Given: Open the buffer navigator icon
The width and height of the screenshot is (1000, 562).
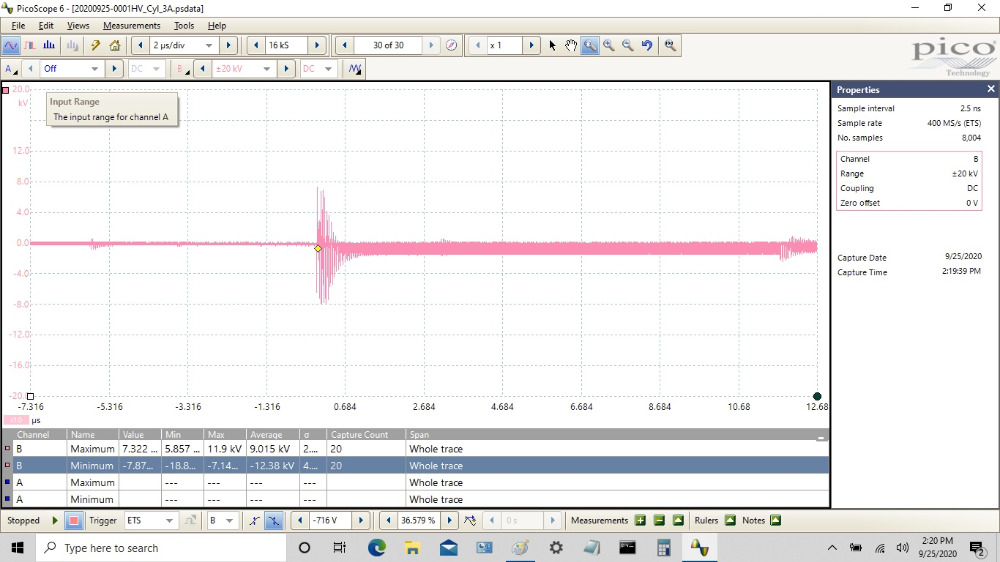Looking at the screenshot, I should (x=451, y=45).
